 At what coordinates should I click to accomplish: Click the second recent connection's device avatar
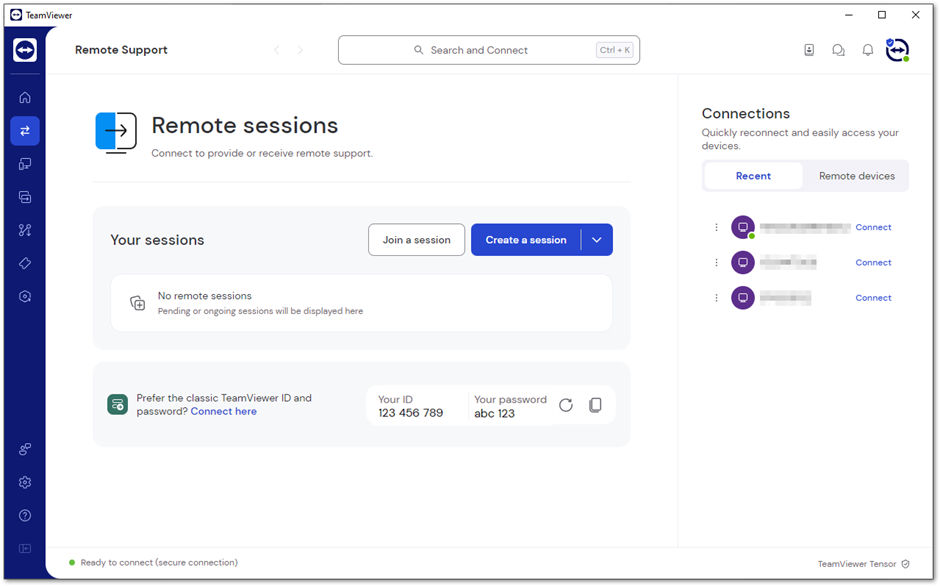coord(743,263)
